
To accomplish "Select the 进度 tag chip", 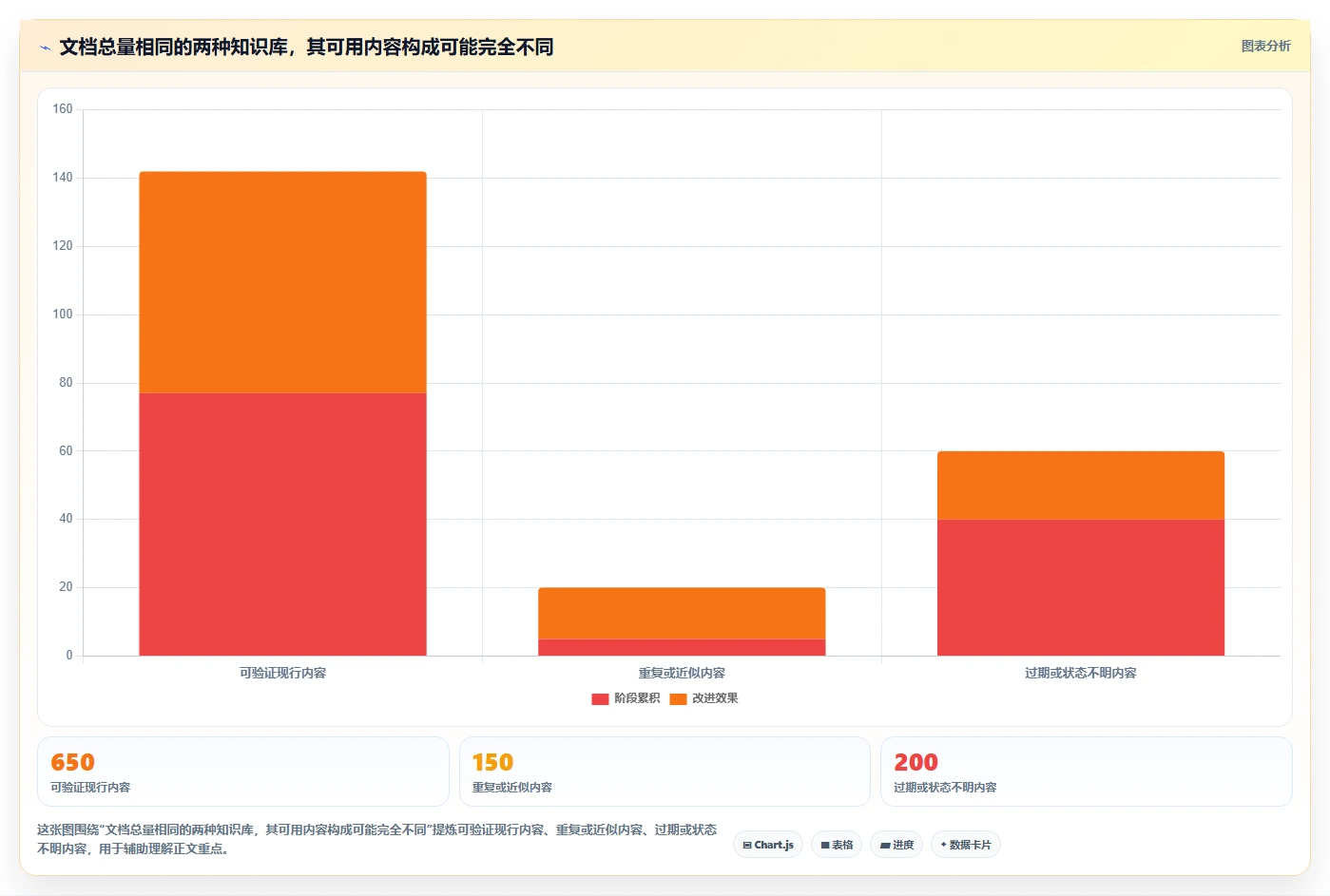I will click(x=896, y=845).
